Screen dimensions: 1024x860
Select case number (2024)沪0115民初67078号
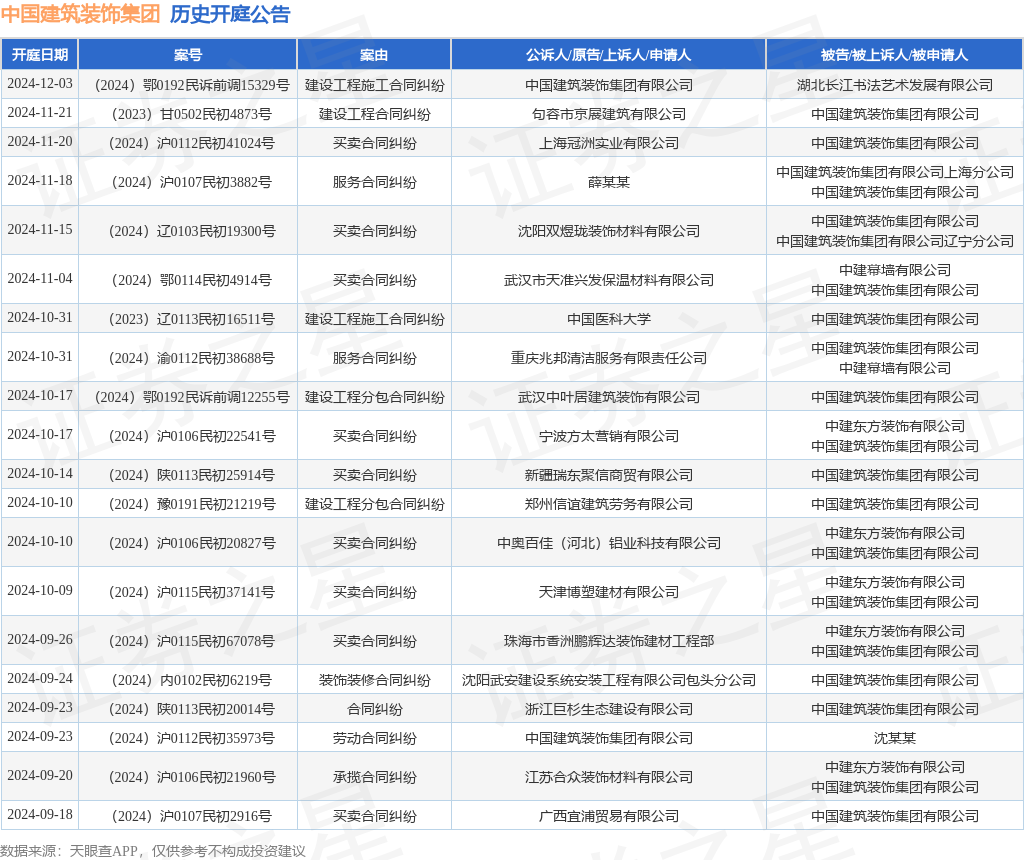[x=188, y=641]
